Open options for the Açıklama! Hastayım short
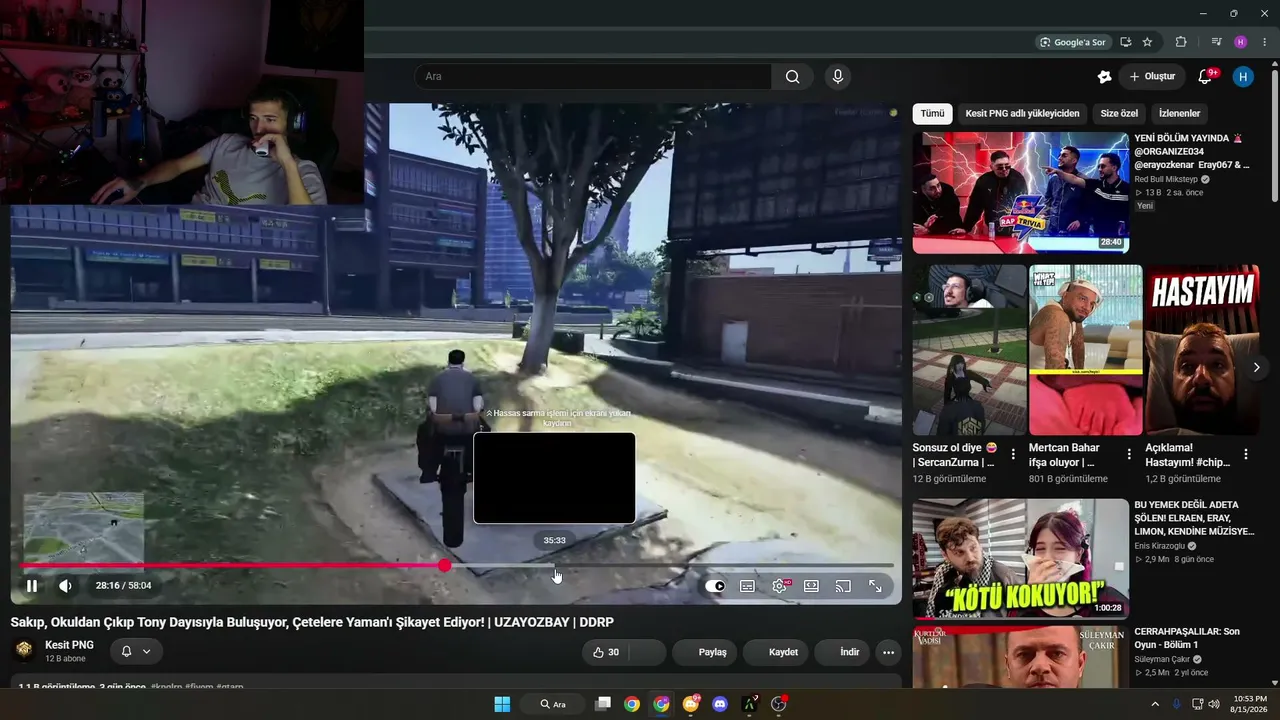The width and height of the screenshot is (1280, 720). point(1246,455)
